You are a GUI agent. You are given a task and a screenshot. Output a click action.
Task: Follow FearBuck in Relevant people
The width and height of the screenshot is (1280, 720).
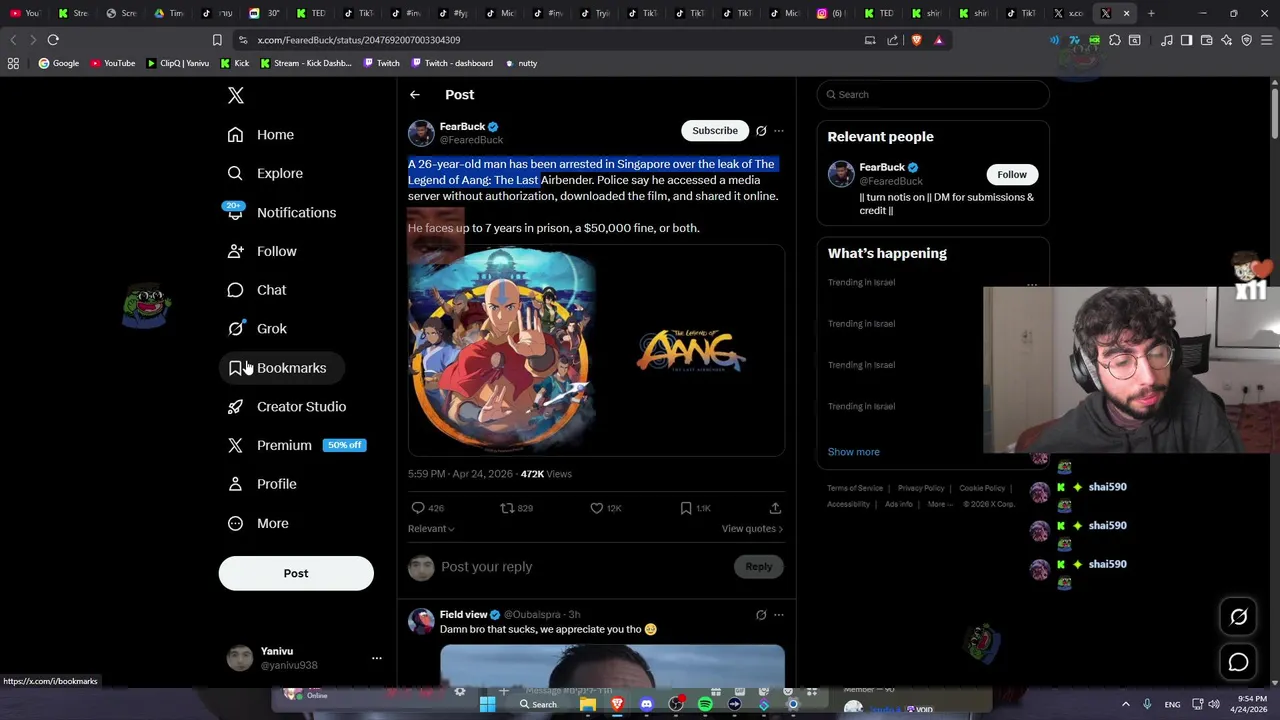pos(1012,175)
